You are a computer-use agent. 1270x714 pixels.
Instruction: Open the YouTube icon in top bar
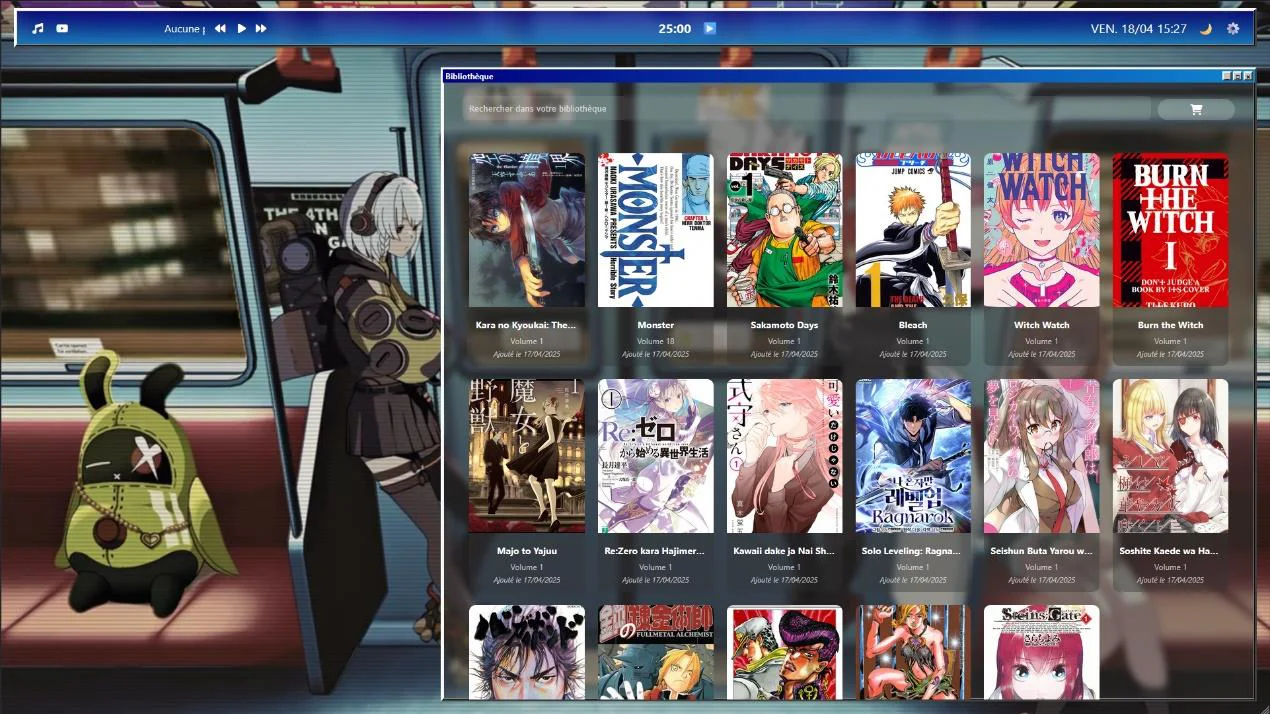point(62,29)
